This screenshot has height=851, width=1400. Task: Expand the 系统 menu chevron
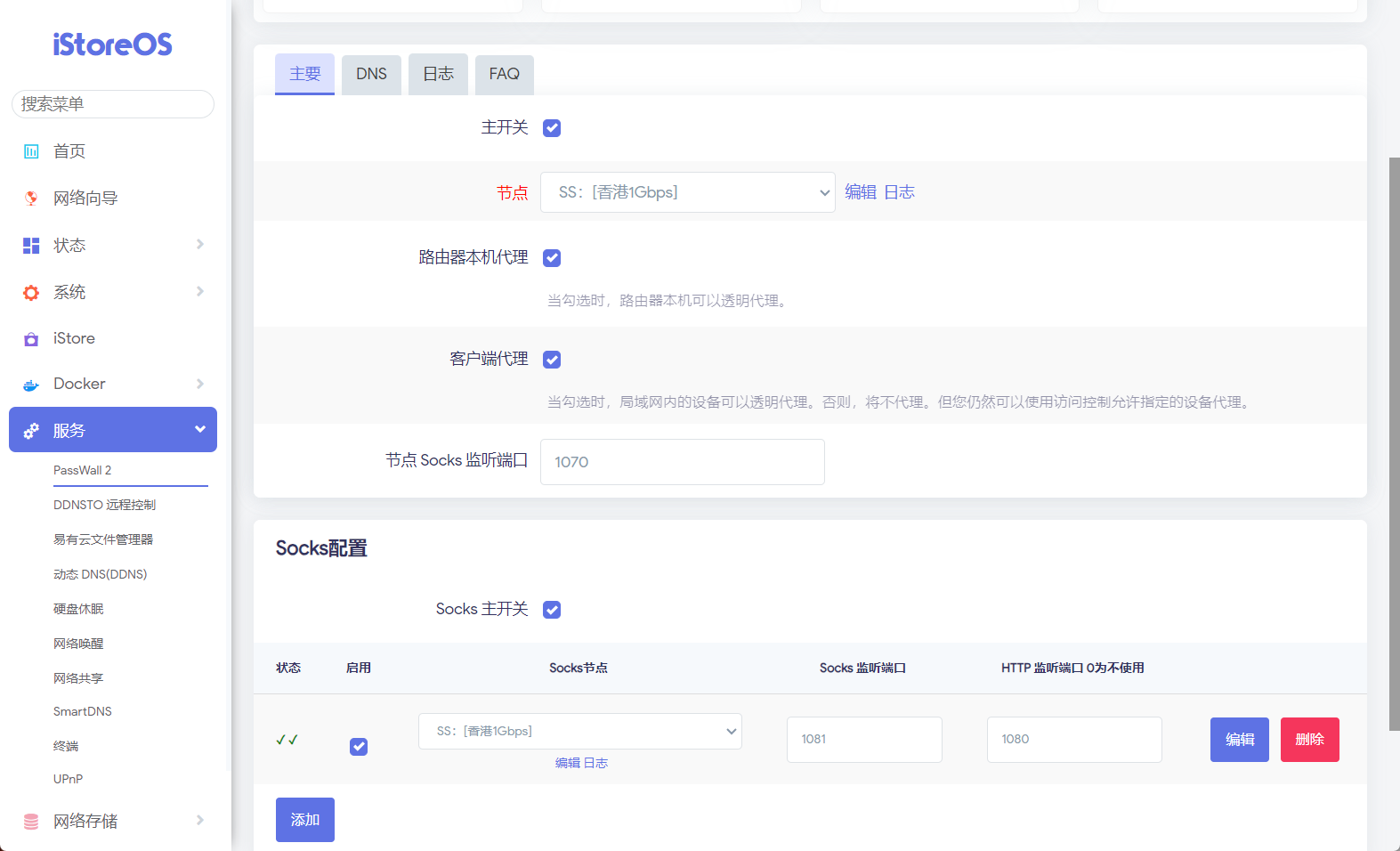point(200,291)
